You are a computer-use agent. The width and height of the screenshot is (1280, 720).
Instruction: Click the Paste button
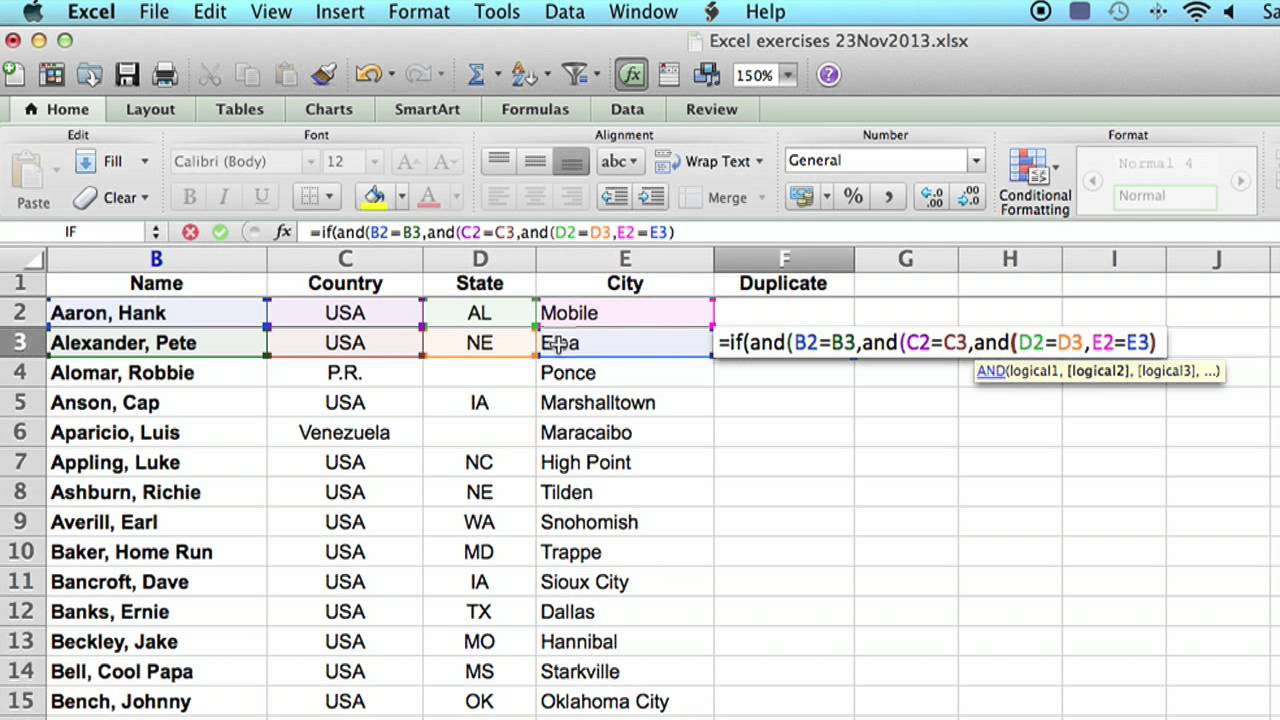point(32,181)
